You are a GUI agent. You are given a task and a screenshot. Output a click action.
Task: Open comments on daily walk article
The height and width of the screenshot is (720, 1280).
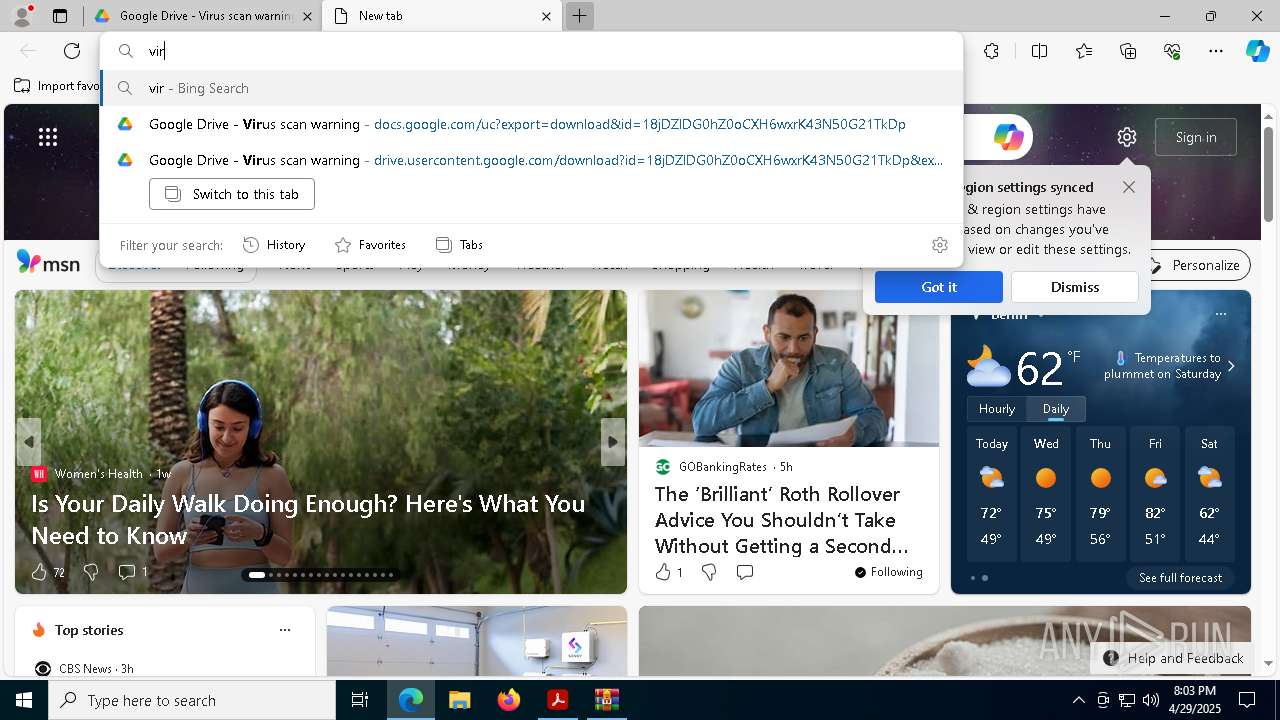coord(133,572)
